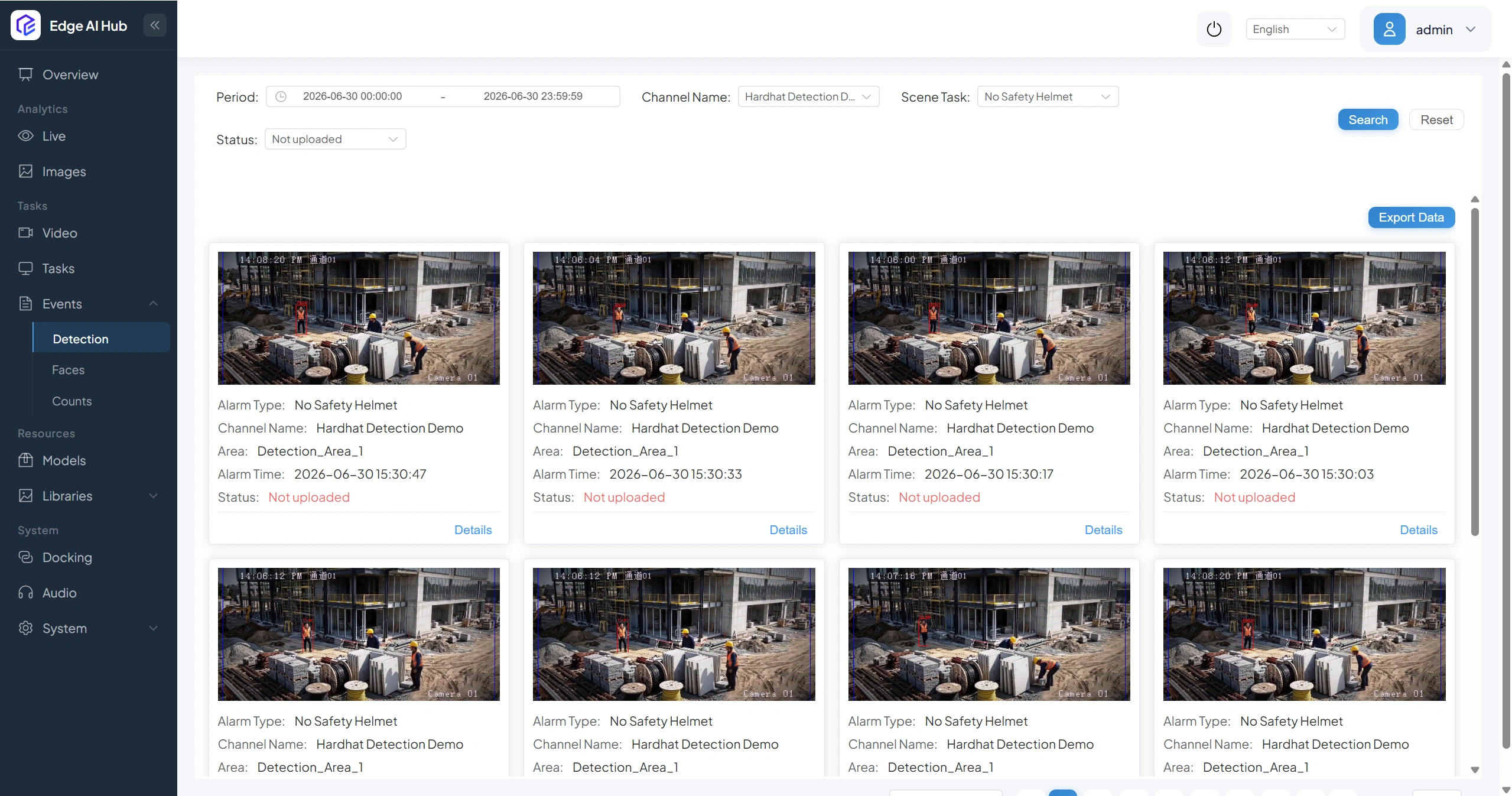The width and height of the screenshot is (1512, 796).
Task: Click the Period start date field
Action: click(x=353, y=96)
